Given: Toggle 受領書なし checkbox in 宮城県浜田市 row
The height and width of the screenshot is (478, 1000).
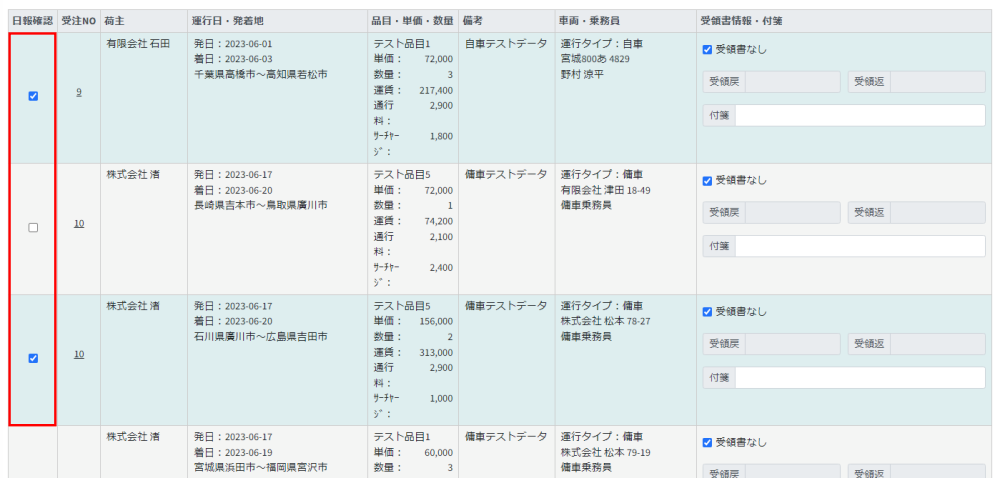Looking at the screenshot, I should [708, 442].
